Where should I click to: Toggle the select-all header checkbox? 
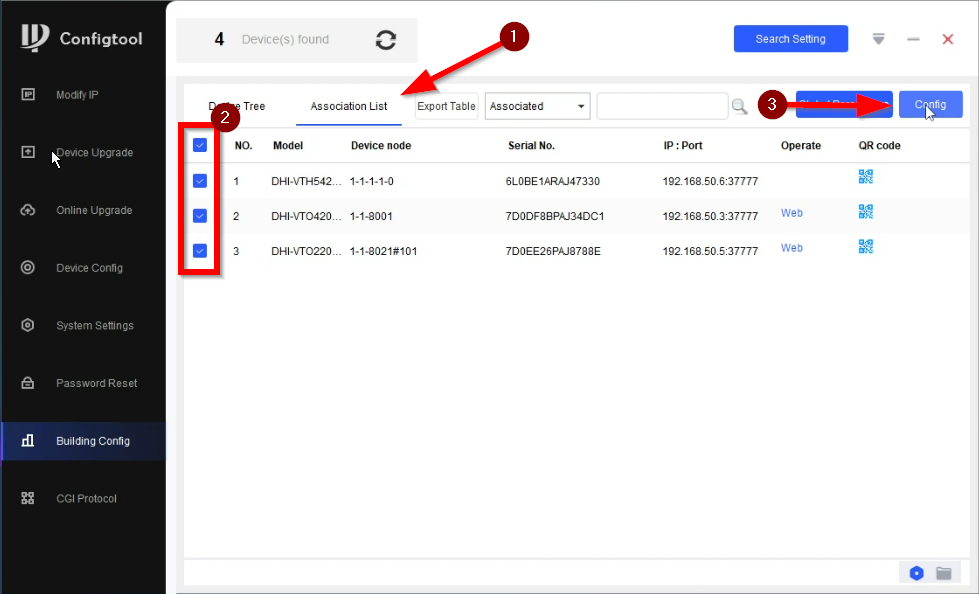click(x=200, y=146)
